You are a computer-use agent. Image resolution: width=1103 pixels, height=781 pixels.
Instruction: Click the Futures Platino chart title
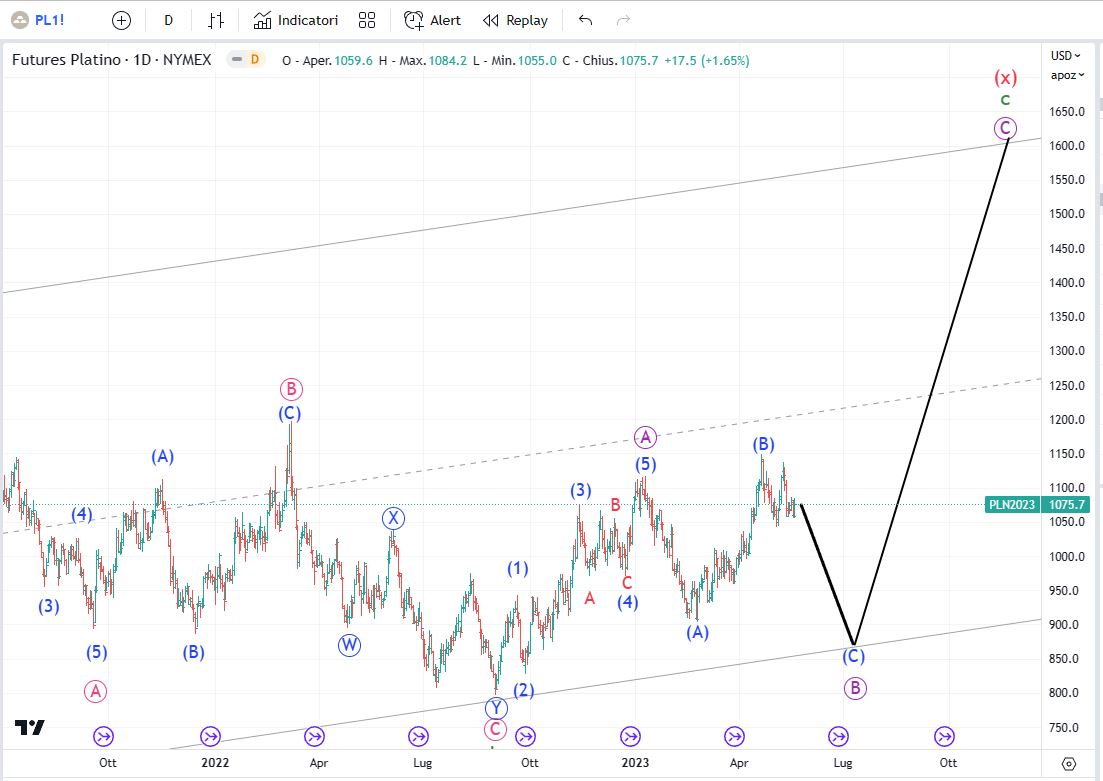111,60
